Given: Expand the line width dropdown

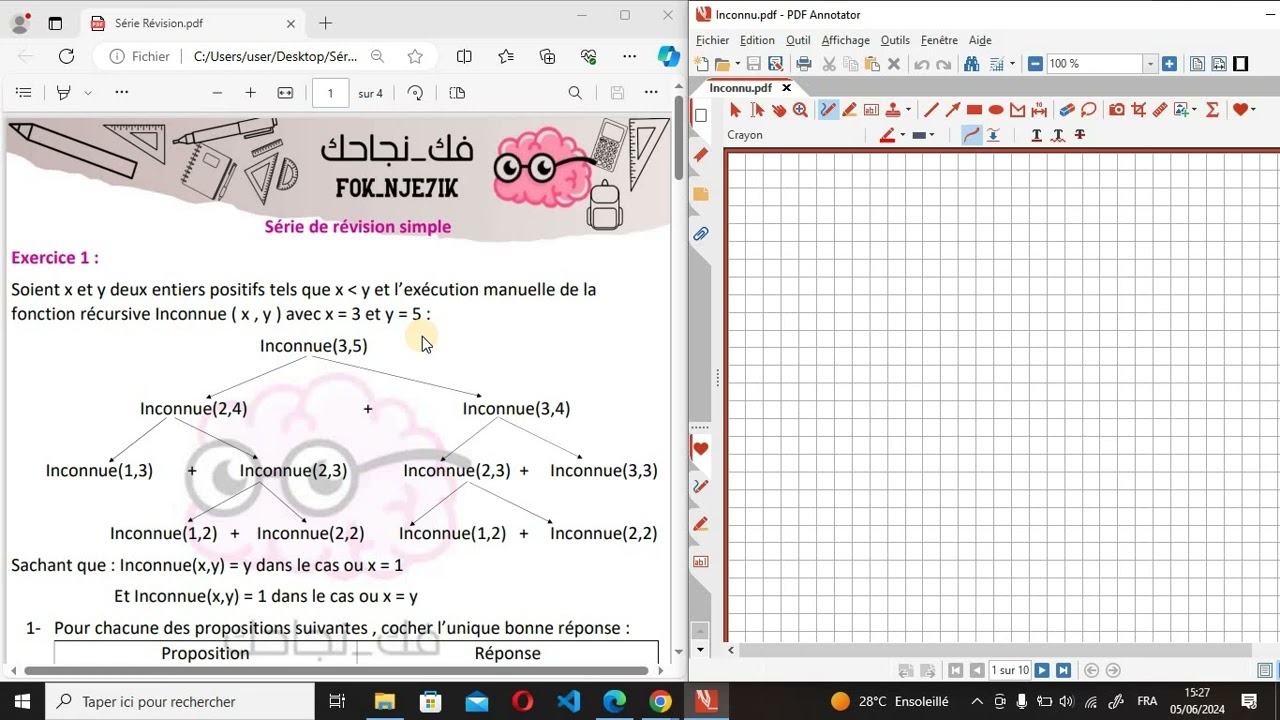Looking at the screenshot, I should click(932, 135).
